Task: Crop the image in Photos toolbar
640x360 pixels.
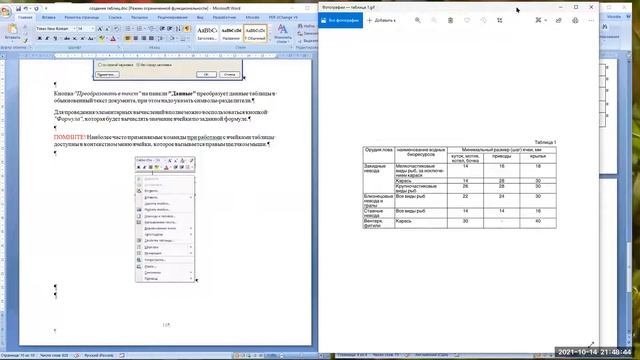Action: click(x=500, y=20)
